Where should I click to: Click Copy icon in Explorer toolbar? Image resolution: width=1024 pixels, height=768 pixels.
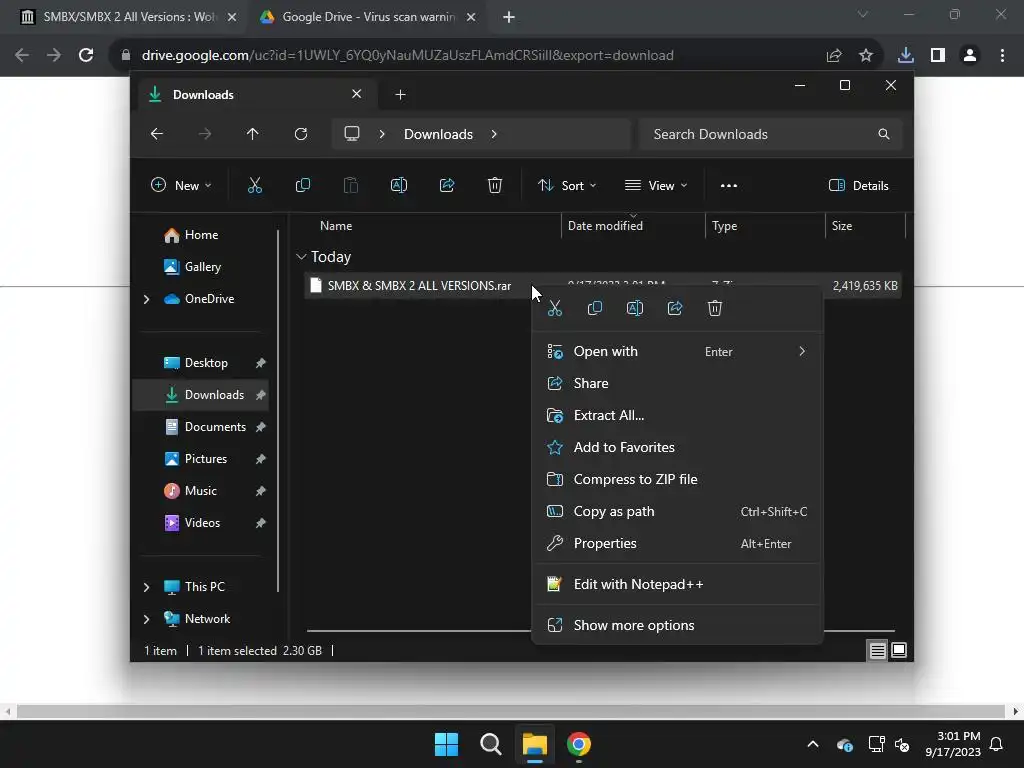tap(302, 185)
